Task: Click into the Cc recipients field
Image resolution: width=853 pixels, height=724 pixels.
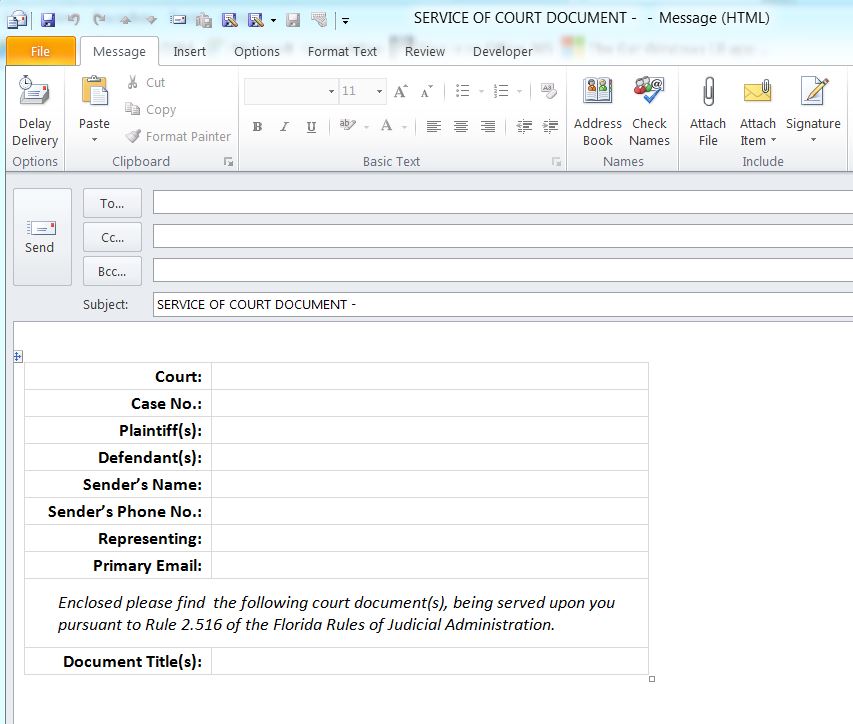Action: click(x=503, y=236)
